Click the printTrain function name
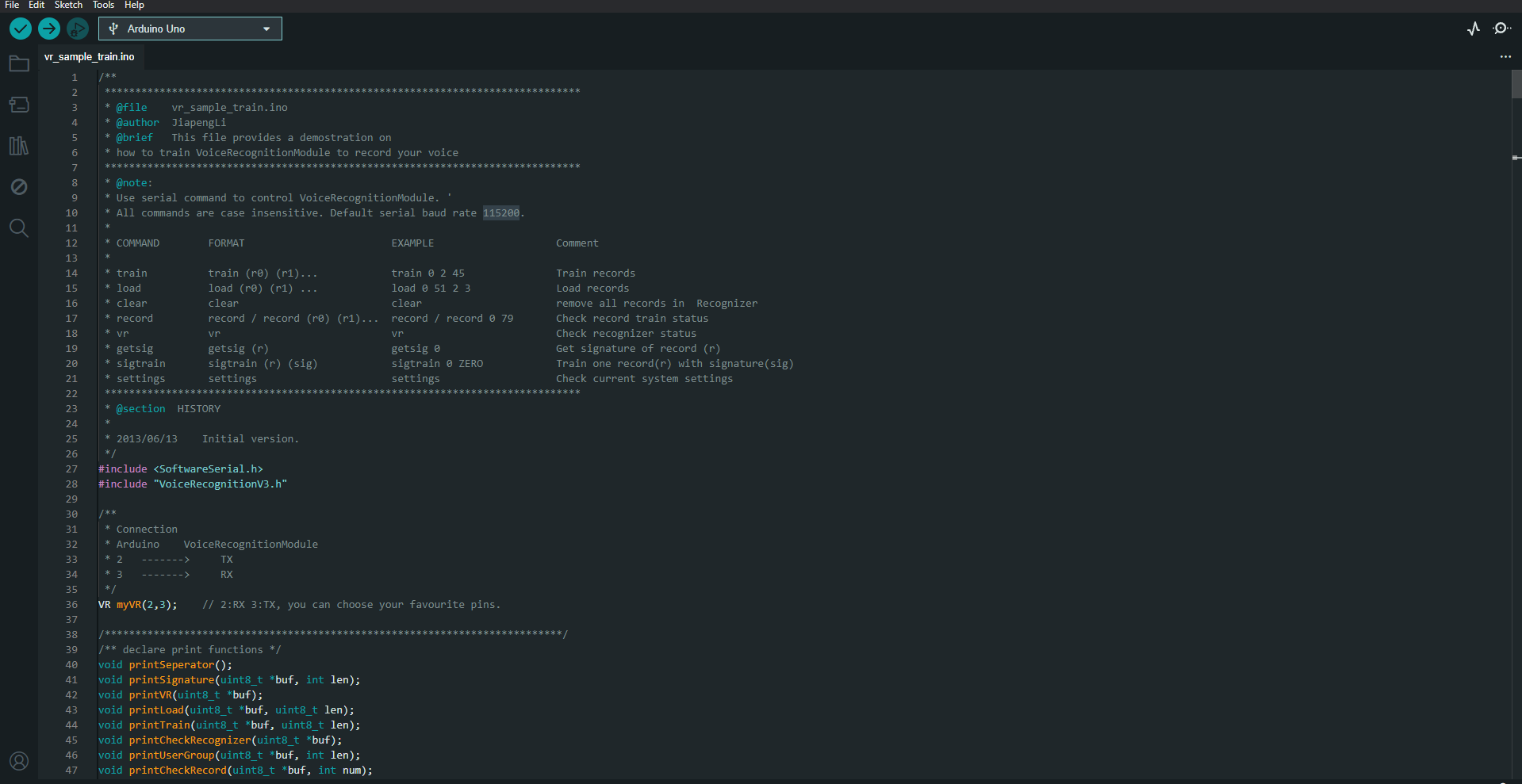The width and height of the screenshot is (1522, 784). [159, 725]
